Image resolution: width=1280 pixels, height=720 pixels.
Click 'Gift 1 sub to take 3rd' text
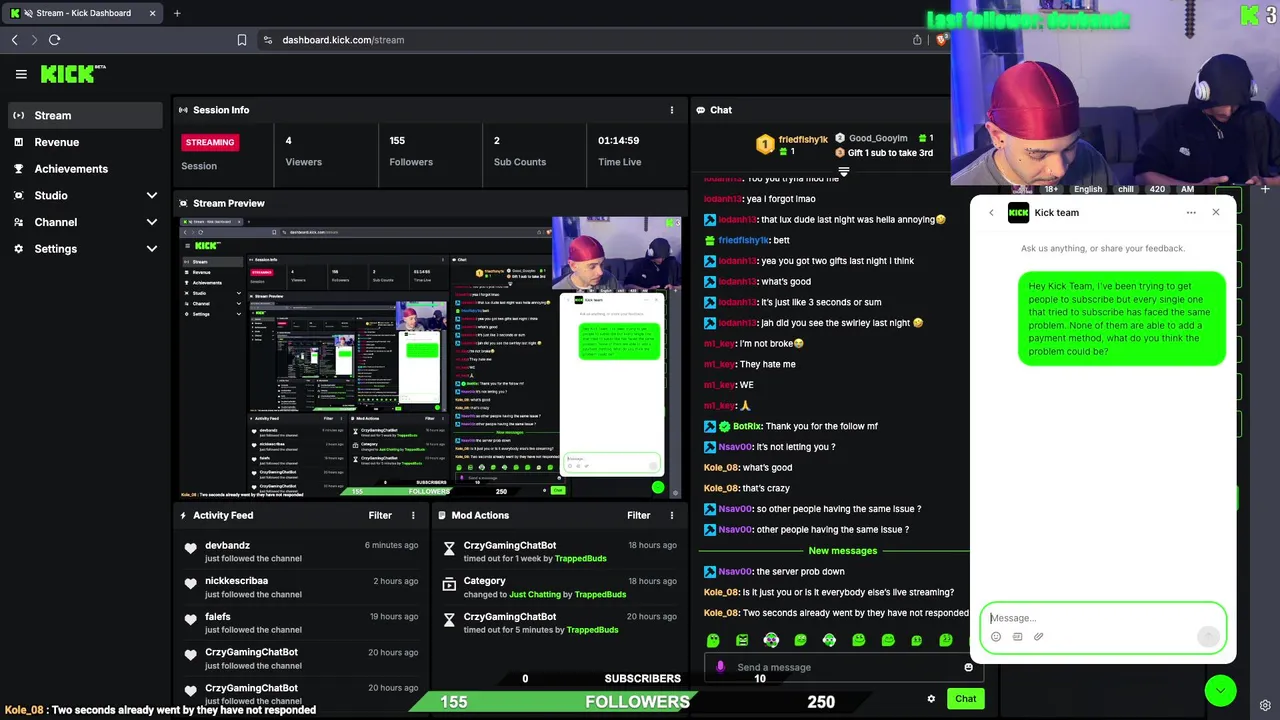pyautogui.click(x=890, y=153)
